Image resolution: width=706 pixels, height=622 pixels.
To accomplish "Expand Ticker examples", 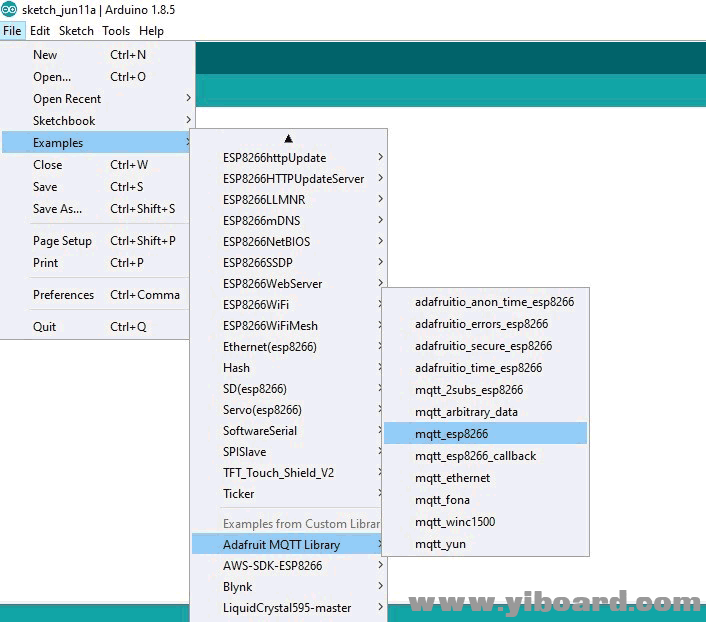I will pyautogui.click(x=287, y=494).
